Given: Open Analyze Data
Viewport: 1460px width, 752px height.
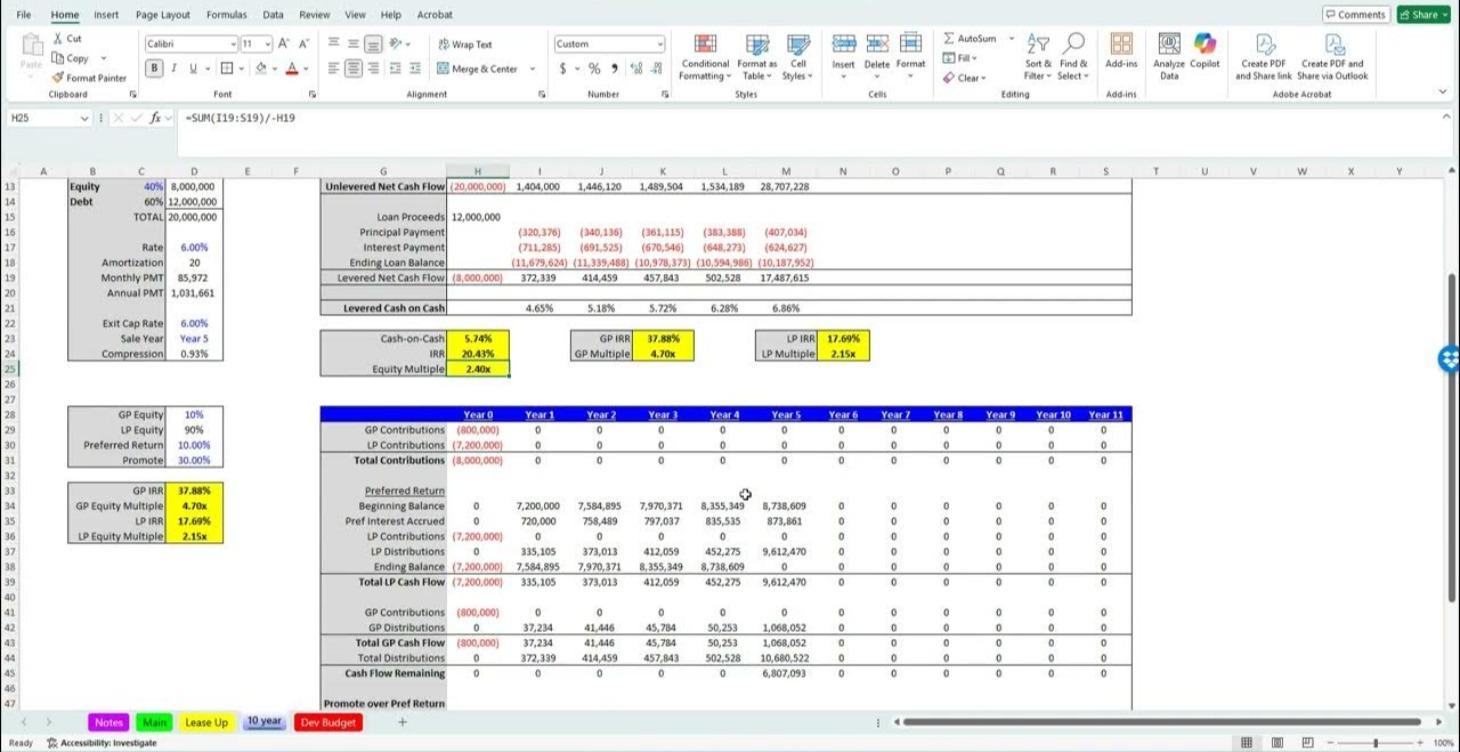Looking at the screenshot, I should click(1168, 55).
